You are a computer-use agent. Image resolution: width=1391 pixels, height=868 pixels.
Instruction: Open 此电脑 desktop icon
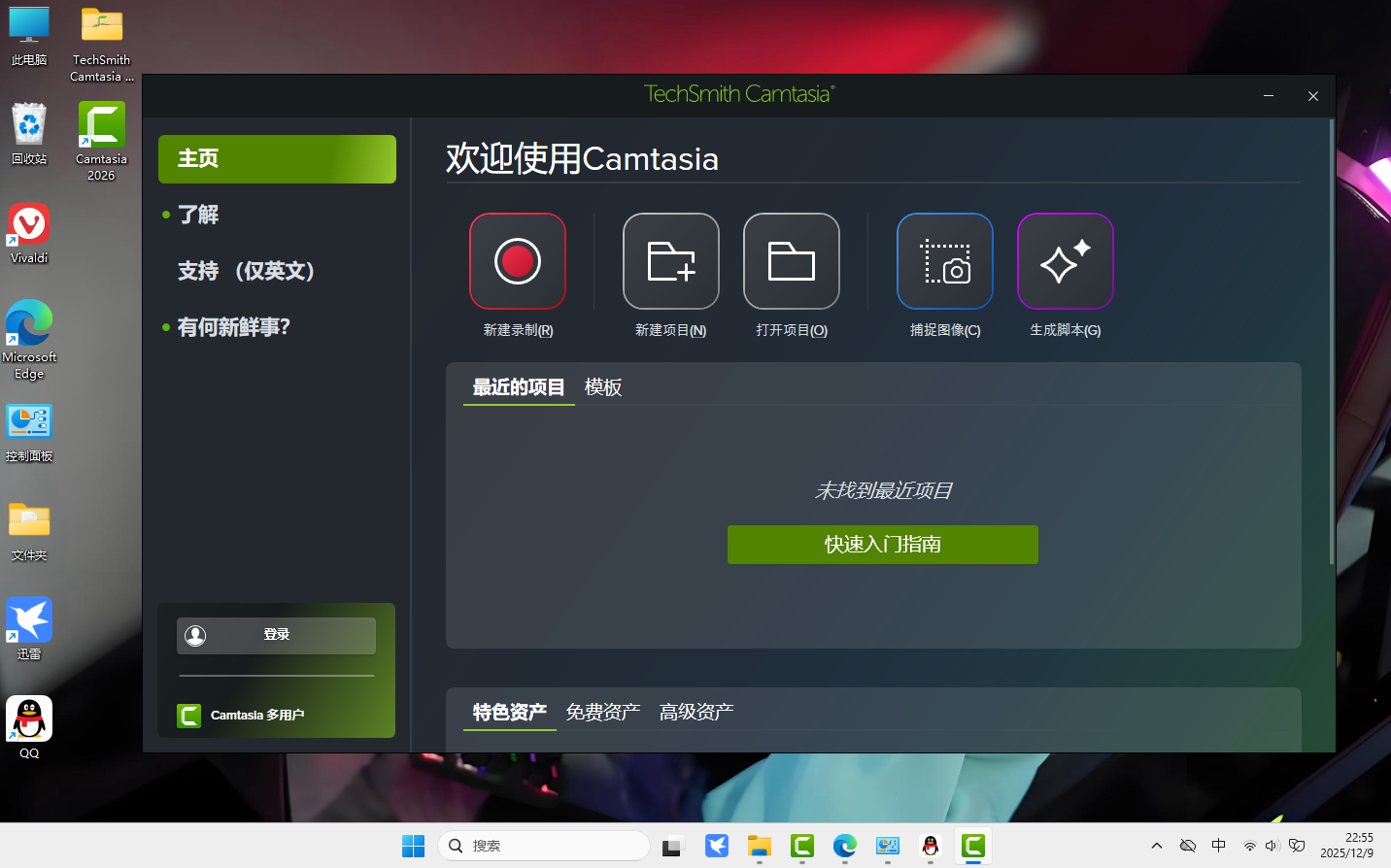(x=29, y=36)
